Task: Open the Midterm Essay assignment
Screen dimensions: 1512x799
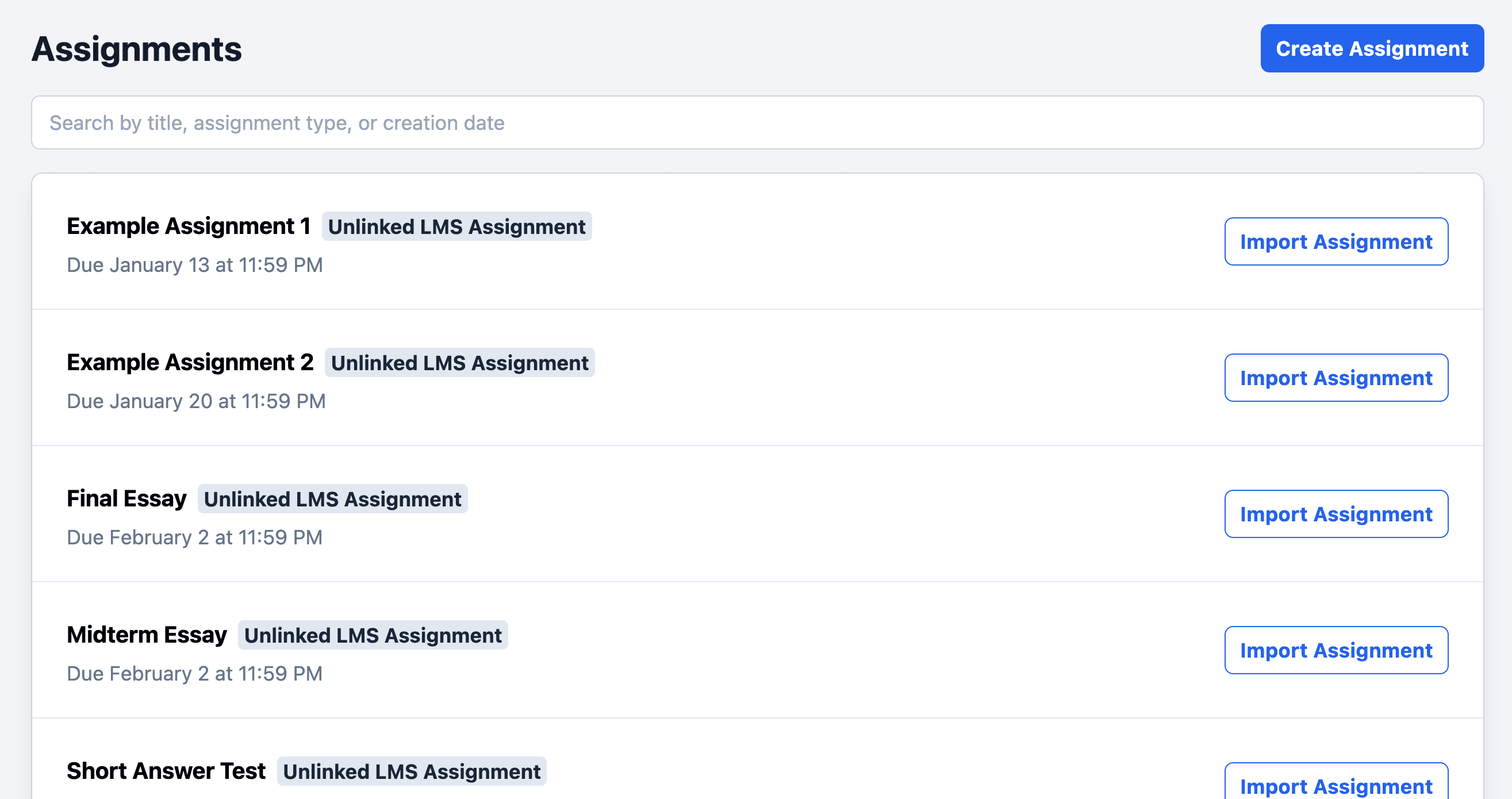Action: pyautogui.click(x=146, y=634)
